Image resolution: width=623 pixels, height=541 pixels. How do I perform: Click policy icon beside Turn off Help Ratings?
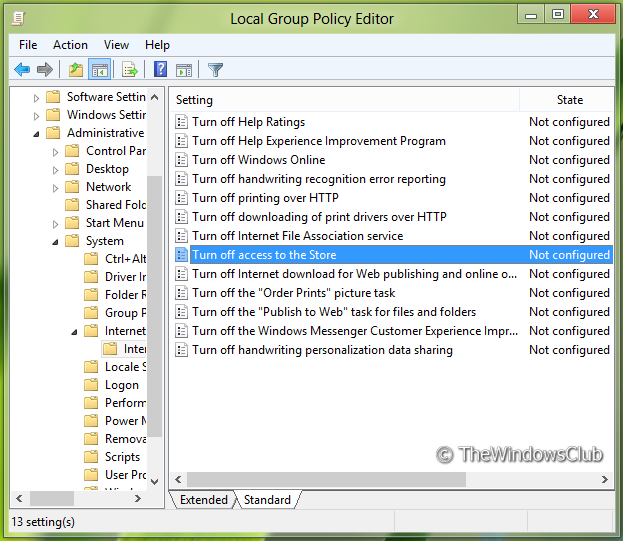[x=182, y=122]
